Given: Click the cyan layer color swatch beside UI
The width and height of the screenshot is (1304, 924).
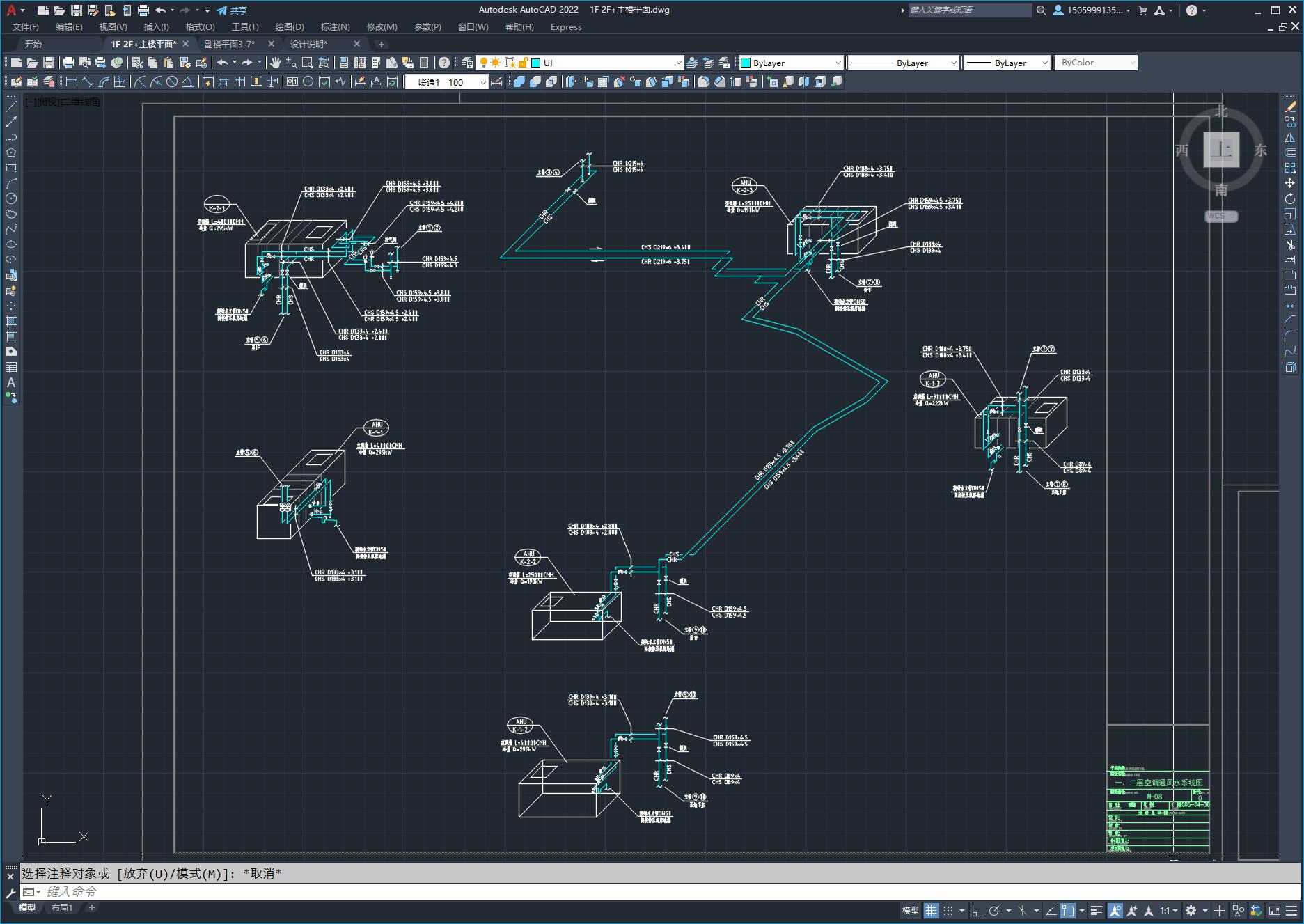Looking at the screenshot, I should [x=536, y=63].
